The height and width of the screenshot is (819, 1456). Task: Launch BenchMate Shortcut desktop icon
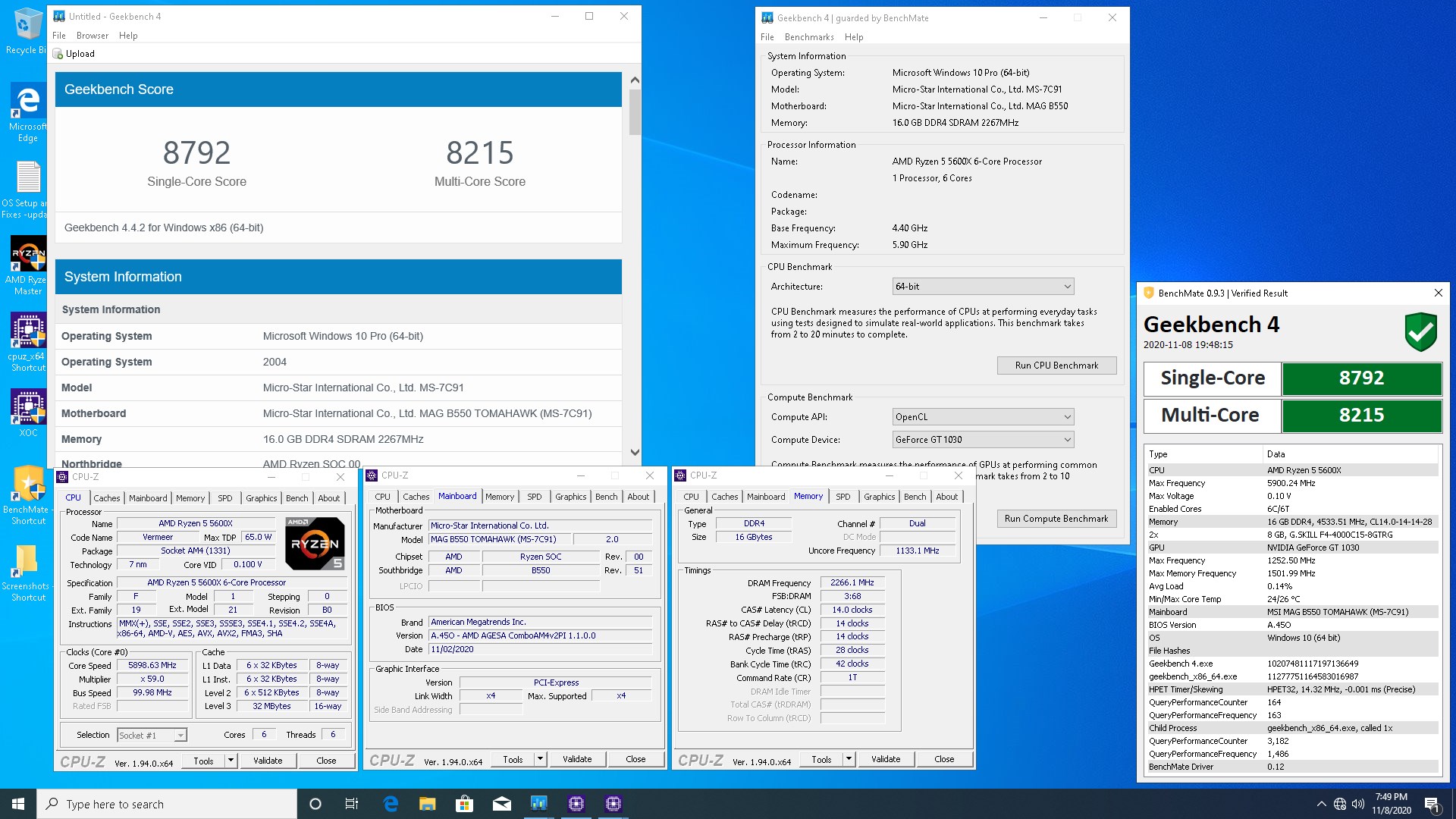[x=27, y=495]
